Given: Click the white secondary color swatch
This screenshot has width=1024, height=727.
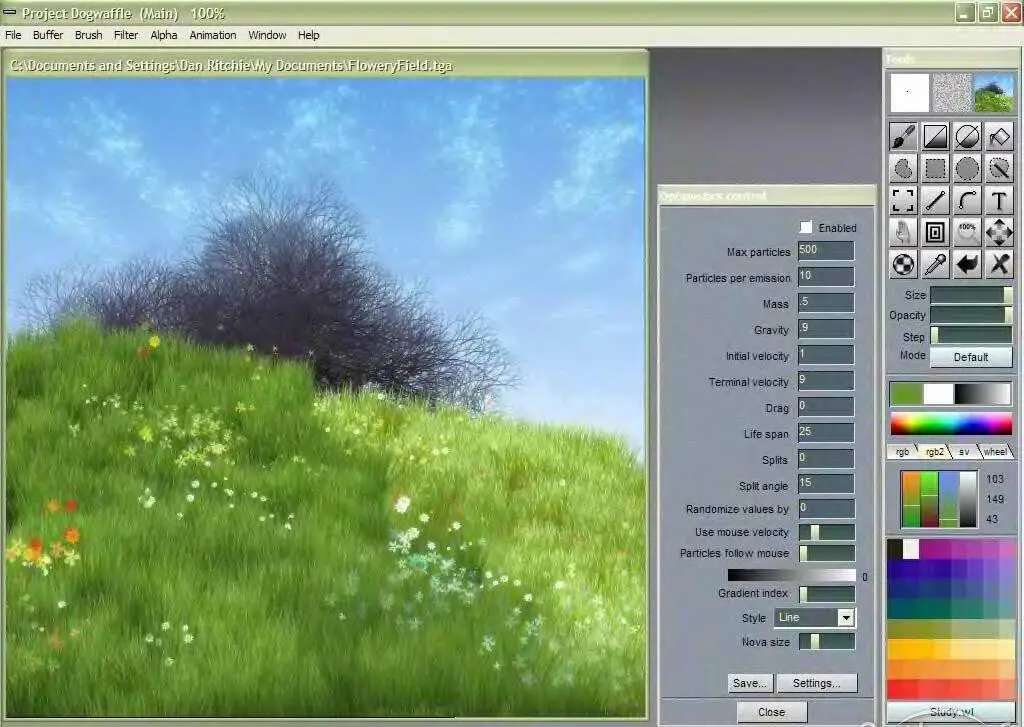Looking at the screenshot, I should 938,394.
